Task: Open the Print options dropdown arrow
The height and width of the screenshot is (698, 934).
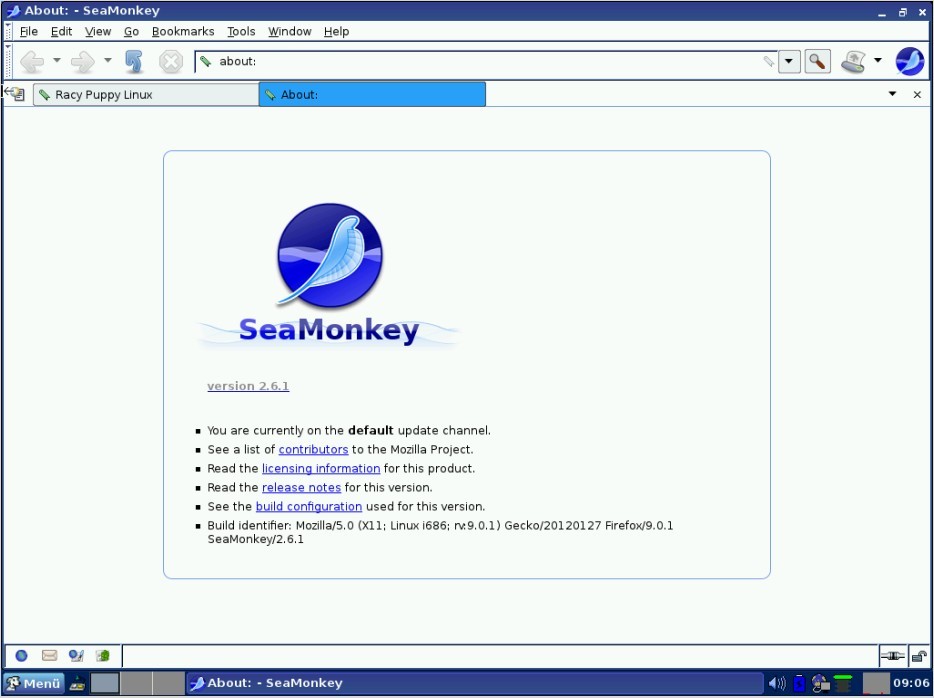Action: point(877,60)
